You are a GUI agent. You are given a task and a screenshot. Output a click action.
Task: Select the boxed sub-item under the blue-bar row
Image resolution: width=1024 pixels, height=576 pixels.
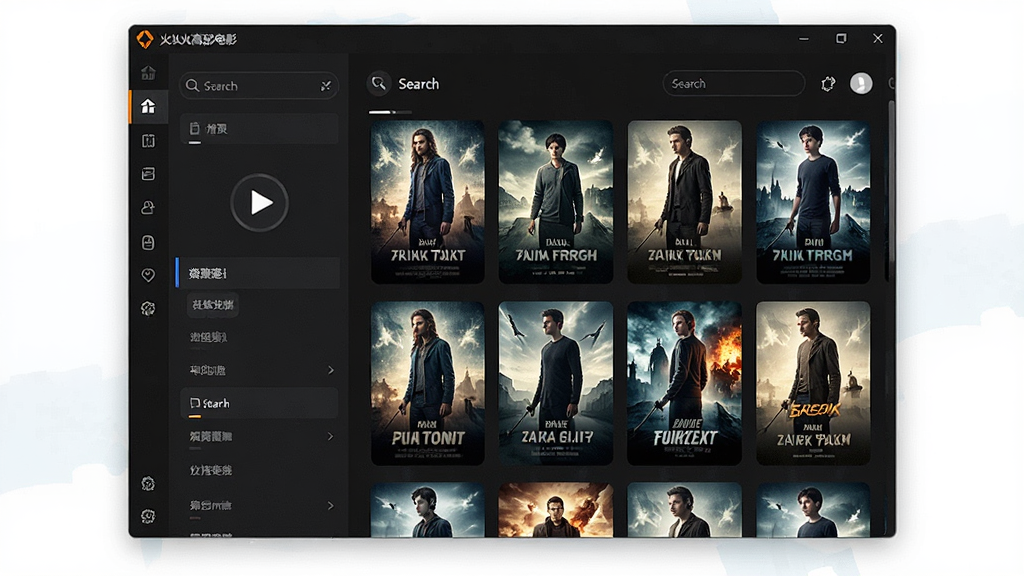coord(213,305)
